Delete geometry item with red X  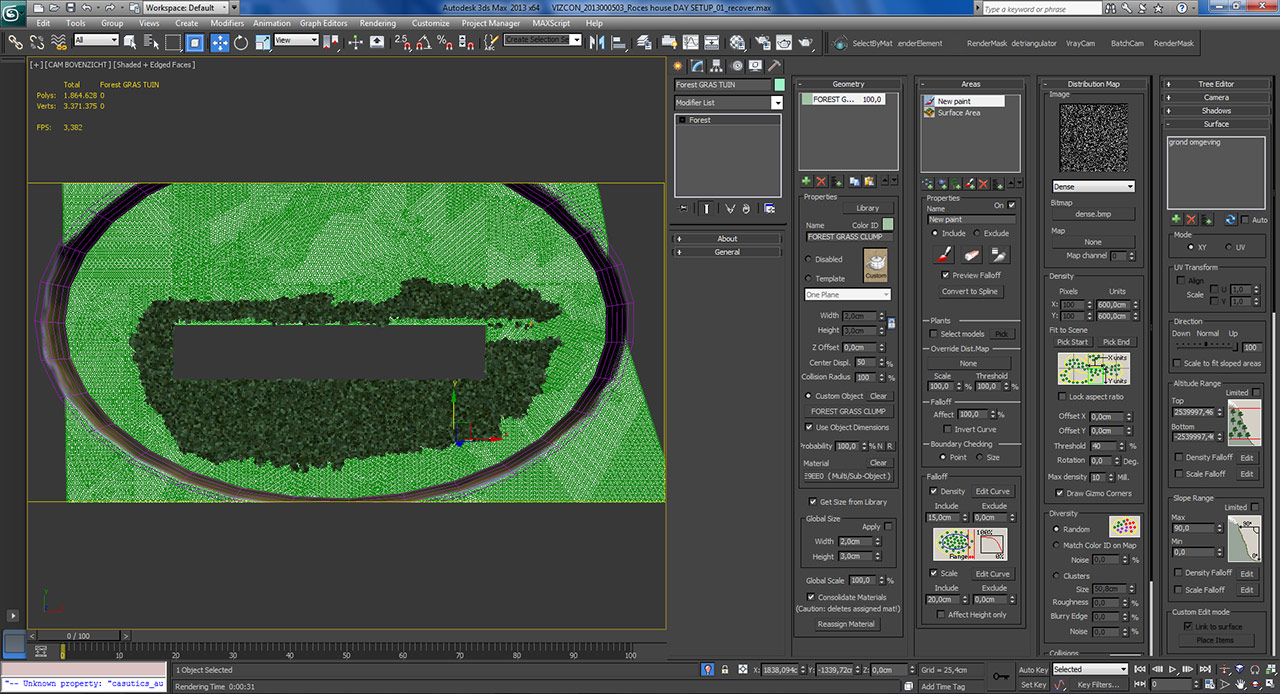point(821,181)
